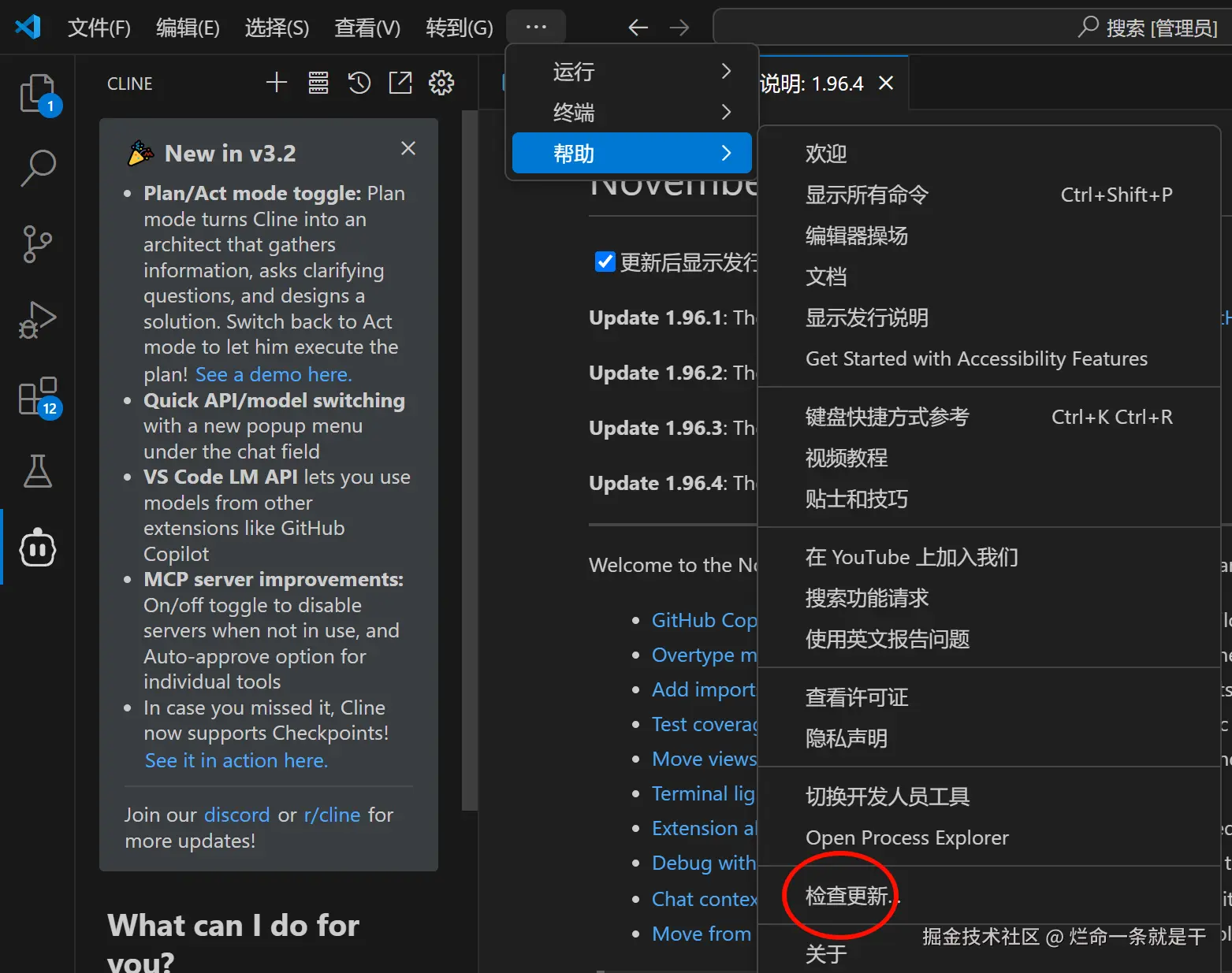Select 文档 menu item

tap(989, 277)
